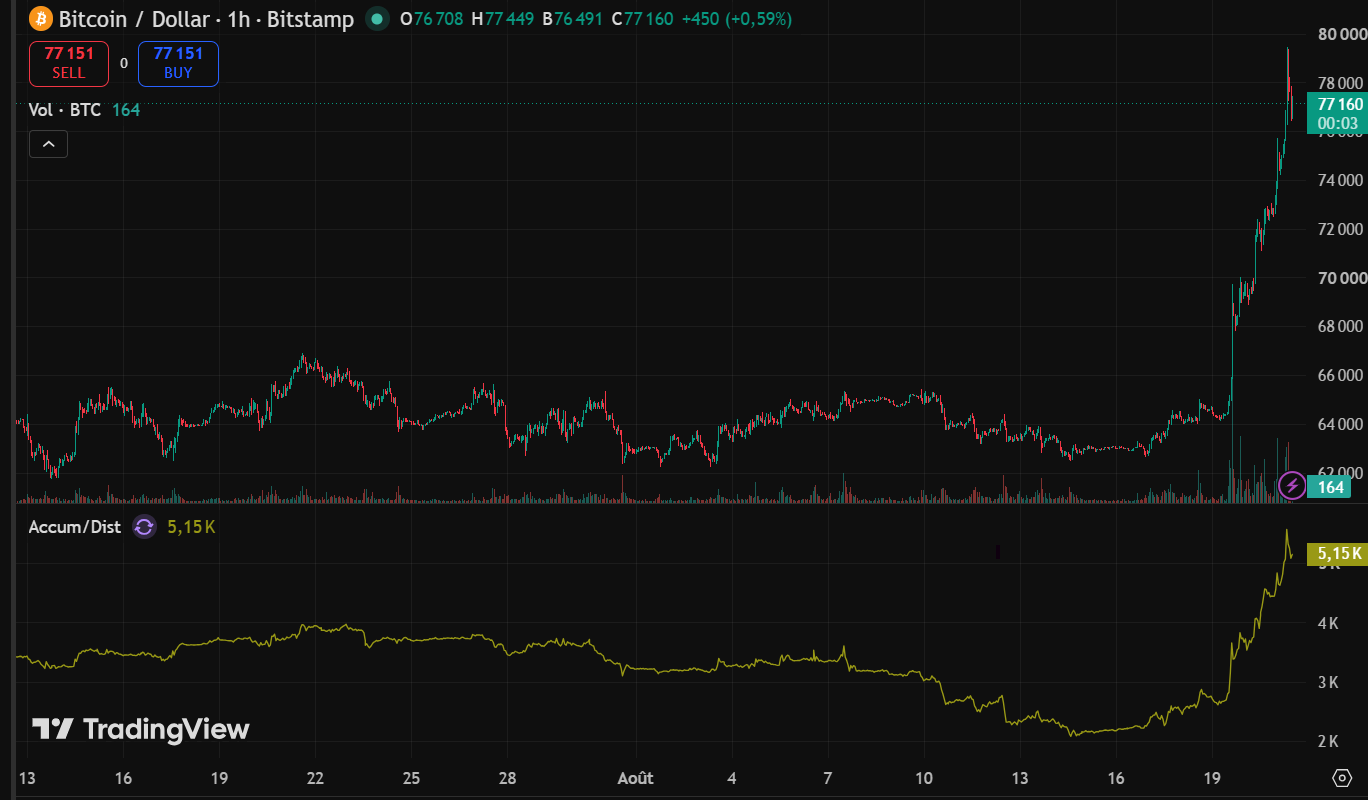The image size is (1368, 800).
Task: Click the Bitcoin / Dollar chart title
Action: (x=133, y=18)
